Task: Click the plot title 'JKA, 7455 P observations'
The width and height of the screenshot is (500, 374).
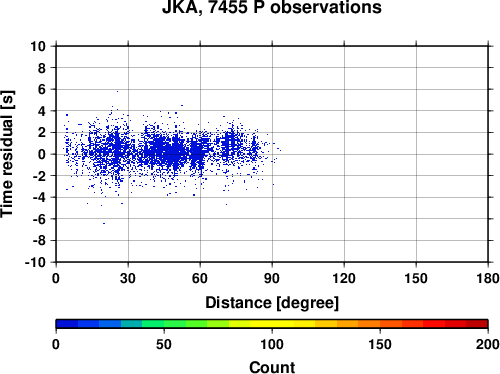Action: (x=272, y=7)
